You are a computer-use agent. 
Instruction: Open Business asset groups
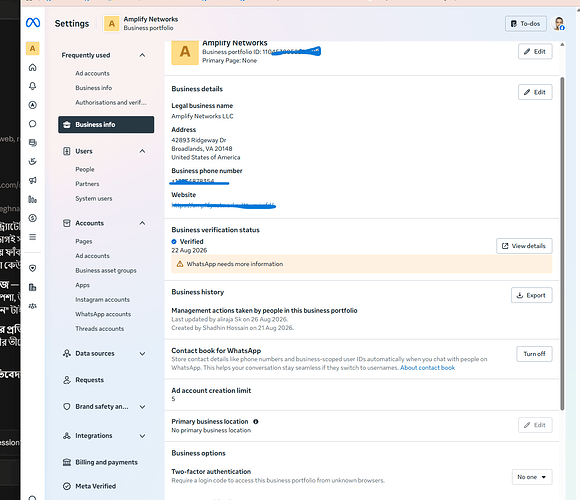point(106,270)
